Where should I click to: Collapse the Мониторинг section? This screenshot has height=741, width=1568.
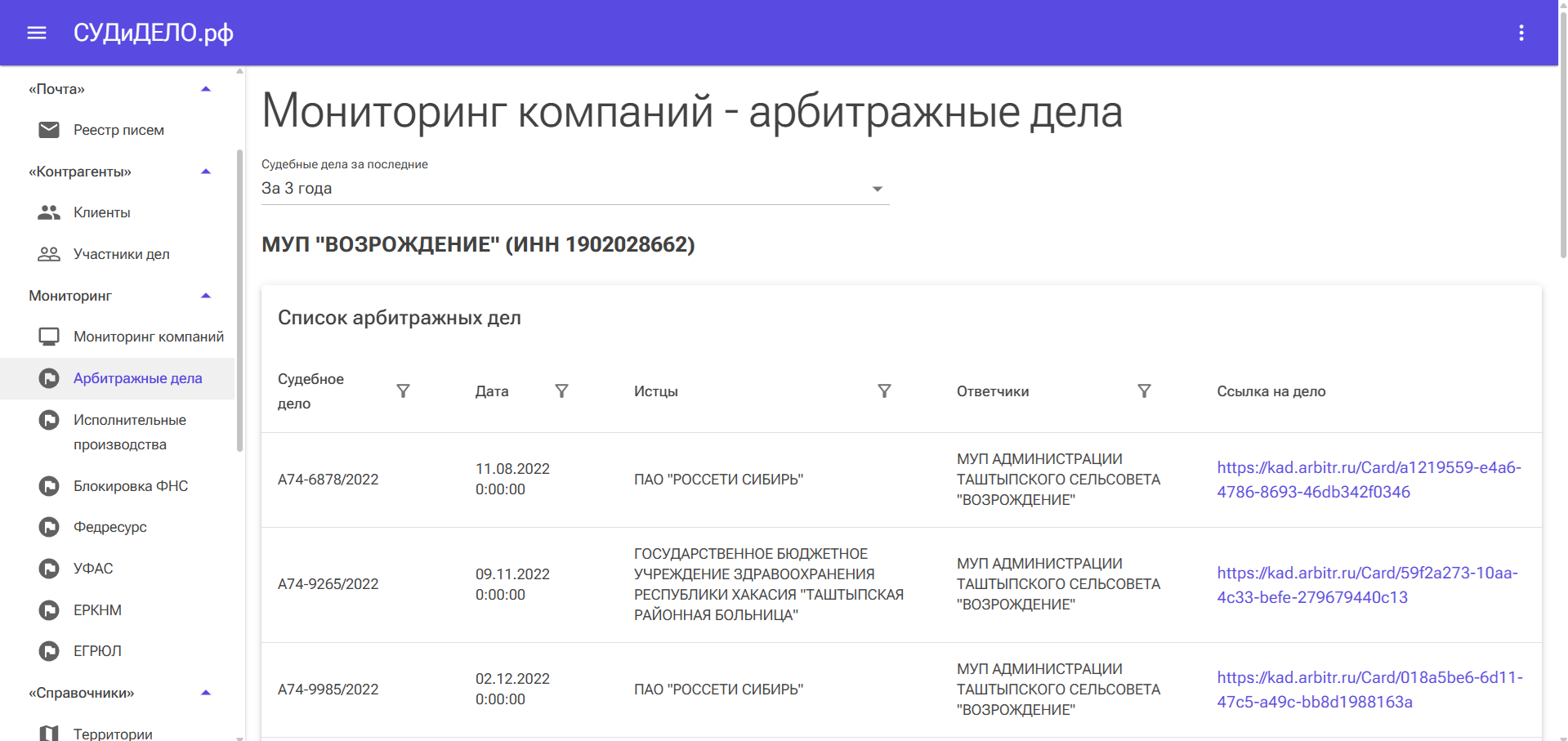point(206,295)
